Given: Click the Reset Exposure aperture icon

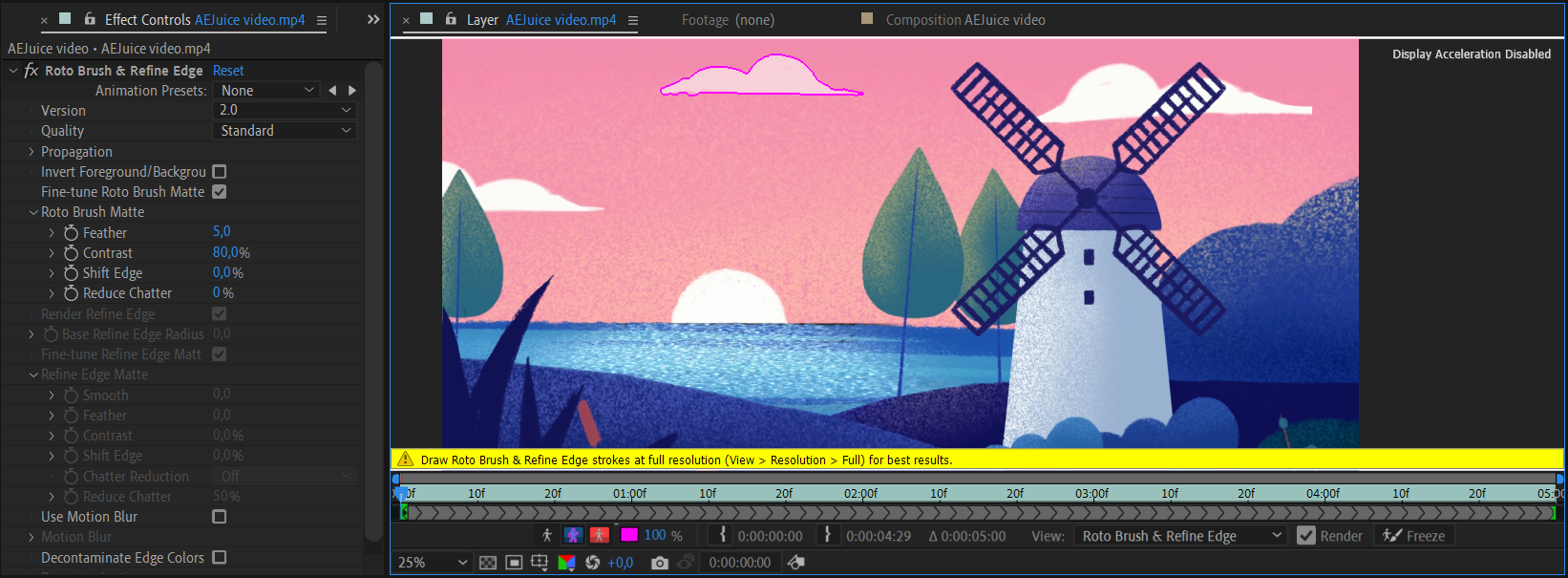Looking at the screenshot, I should pos(592,563).
